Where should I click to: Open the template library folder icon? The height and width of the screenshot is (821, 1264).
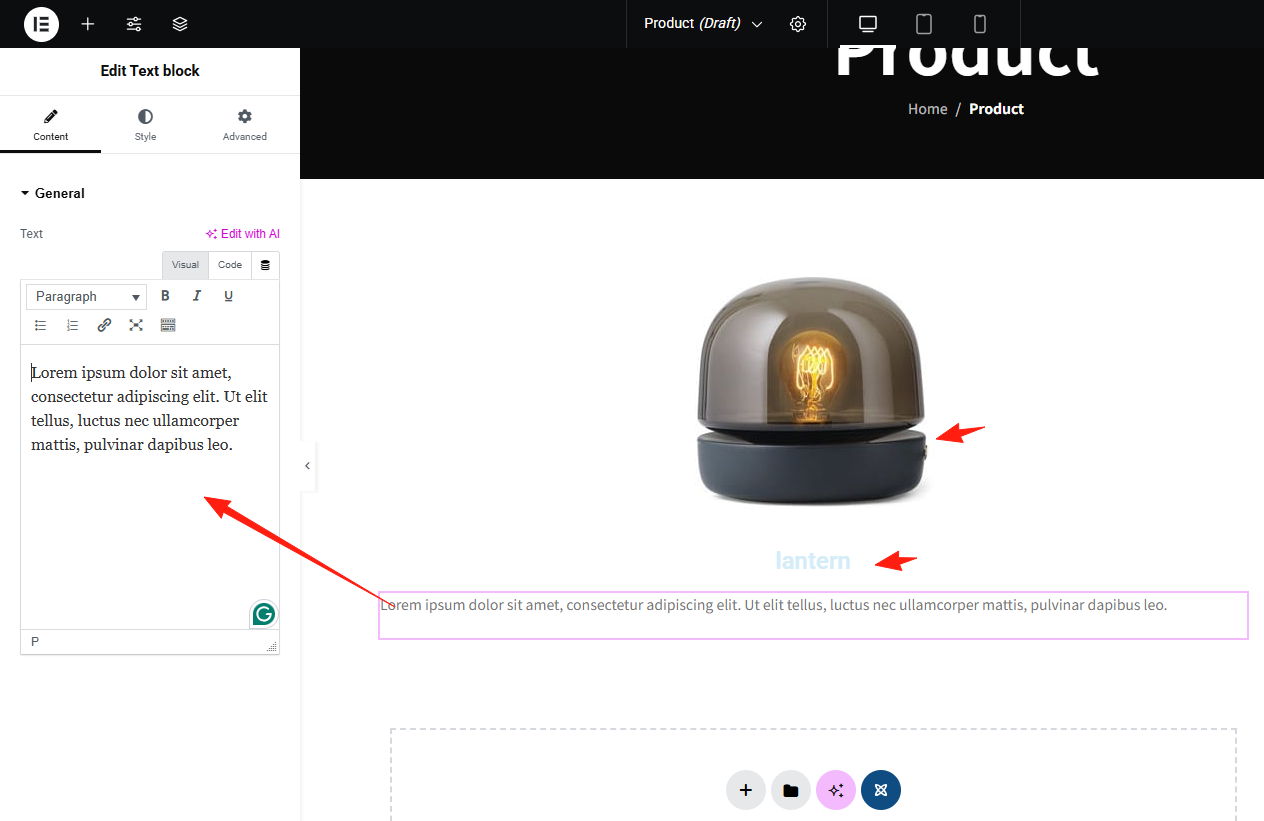(791, 790)
